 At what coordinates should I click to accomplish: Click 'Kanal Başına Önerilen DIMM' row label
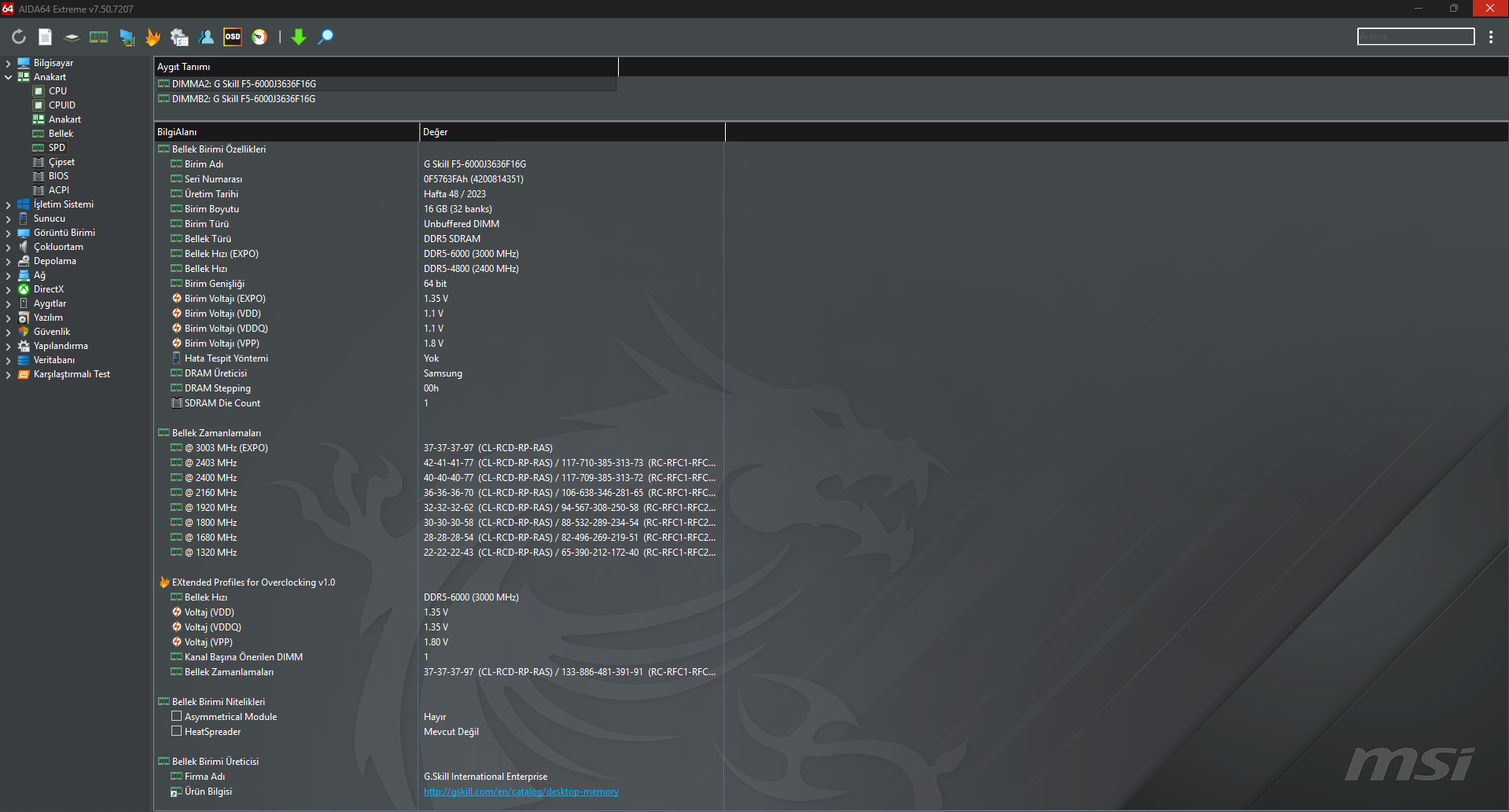coord(244,657)
